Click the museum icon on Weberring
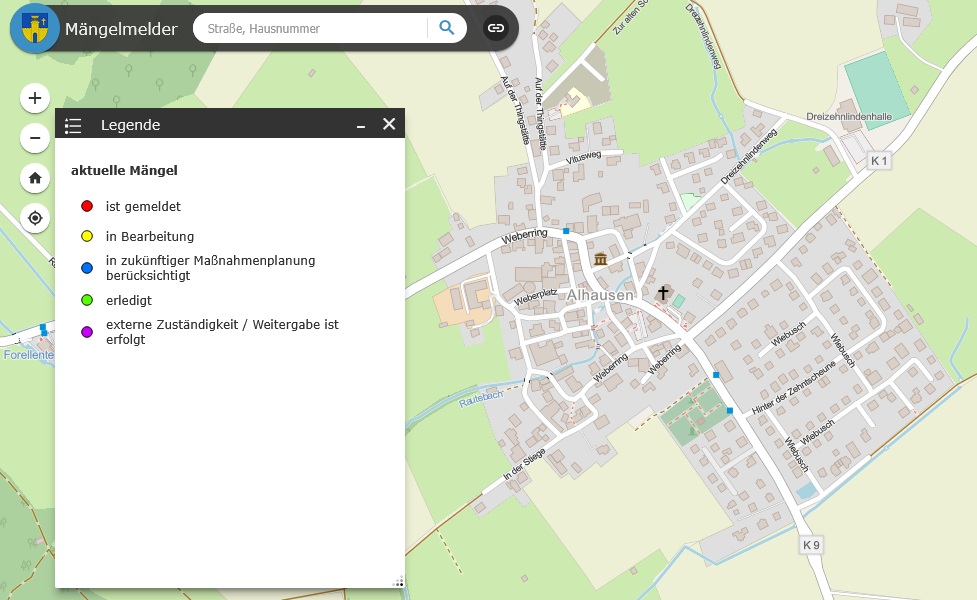The height and width of the screenshot is (600, 977). (x=600, y=260)
